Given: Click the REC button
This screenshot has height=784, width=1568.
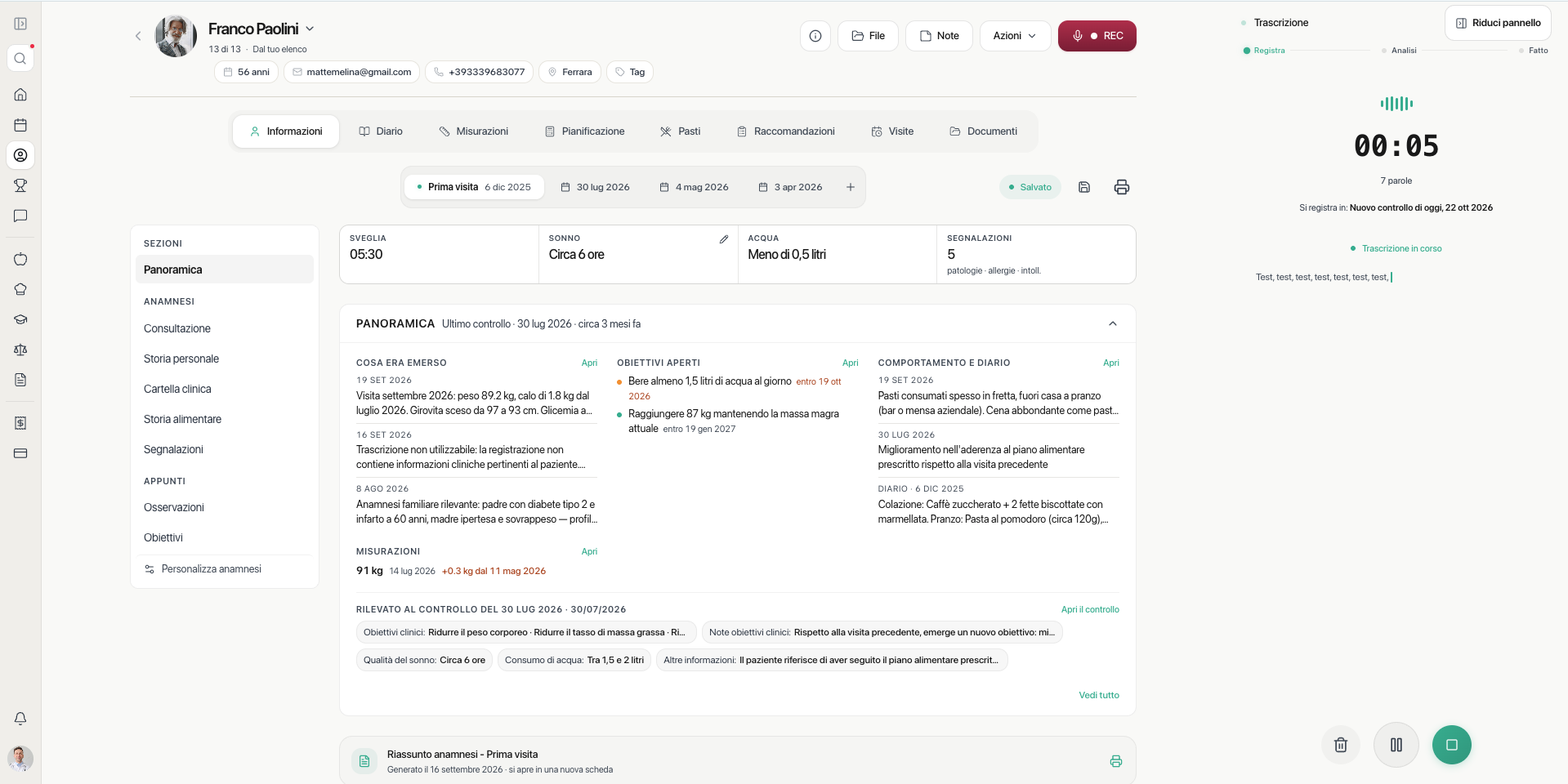Looking at the screenshot, I should (x=1097, y=36).
